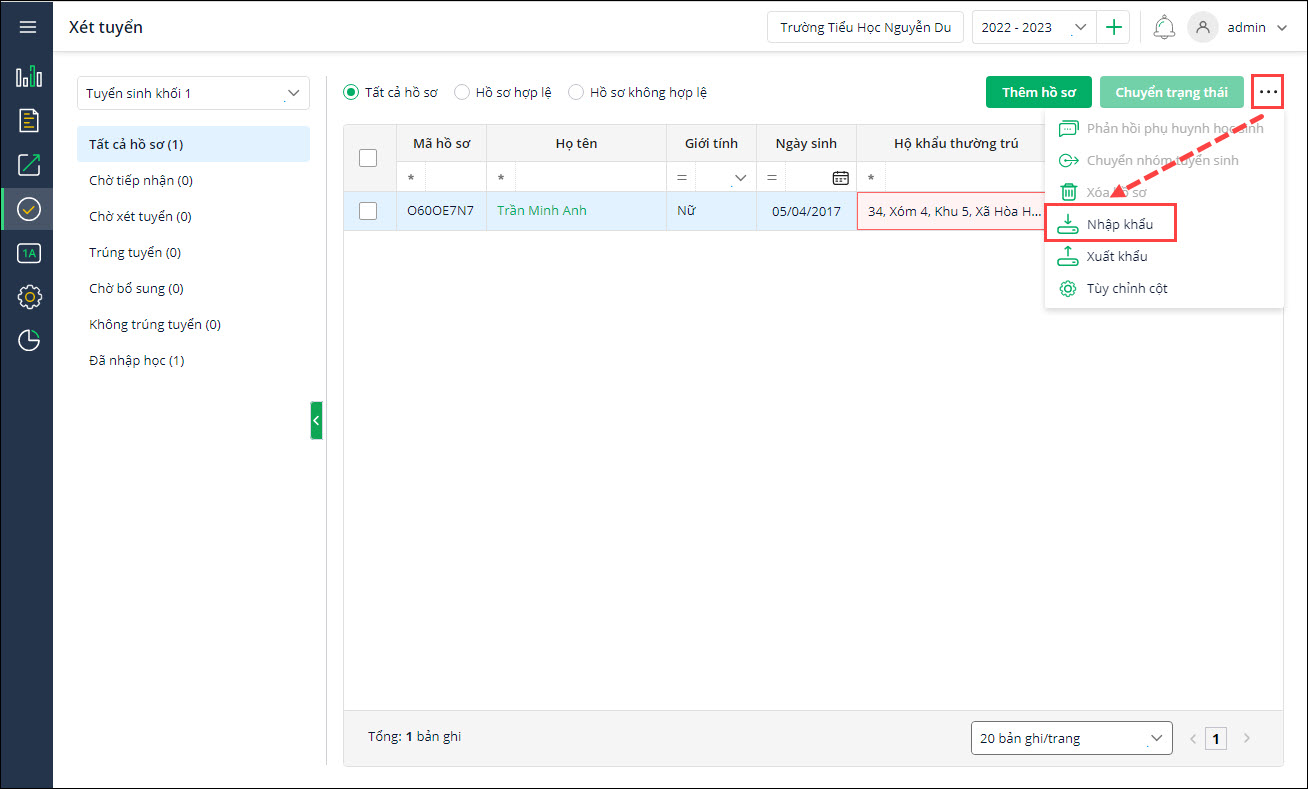1308x789 pixels.
Task: Click the Chuyển trạng thái button
Action: coord(1171,92)
